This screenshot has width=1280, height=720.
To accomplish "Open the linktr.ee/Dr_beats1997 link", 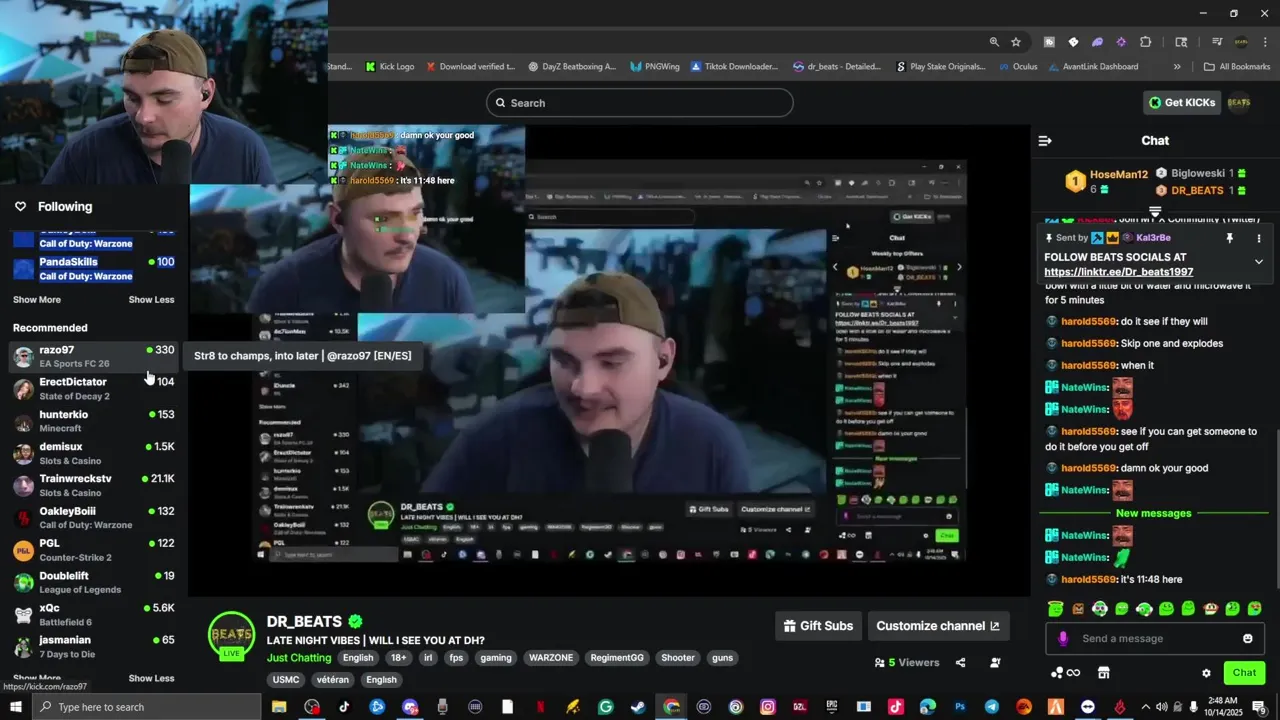I will pos(1118,272).
